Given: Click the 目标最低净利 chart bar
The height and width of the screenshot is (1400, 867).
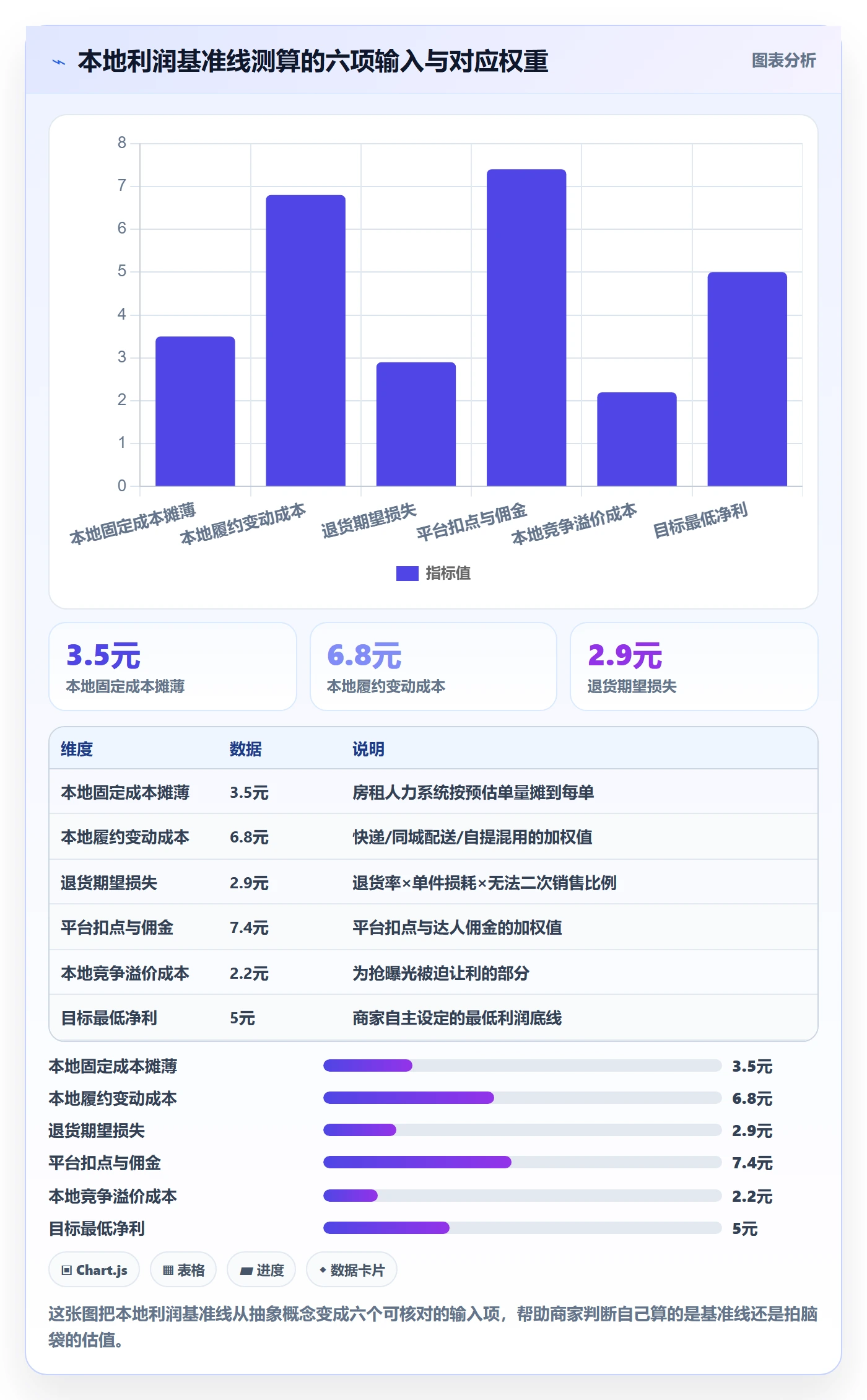Looking at the screenshot, I should 747,379.
